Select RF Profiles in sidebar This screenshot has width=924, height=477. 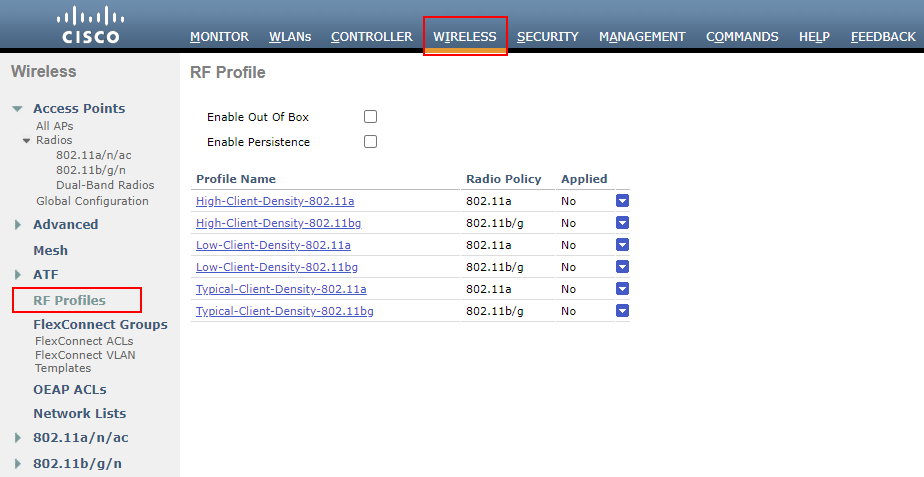coord(70,301)
